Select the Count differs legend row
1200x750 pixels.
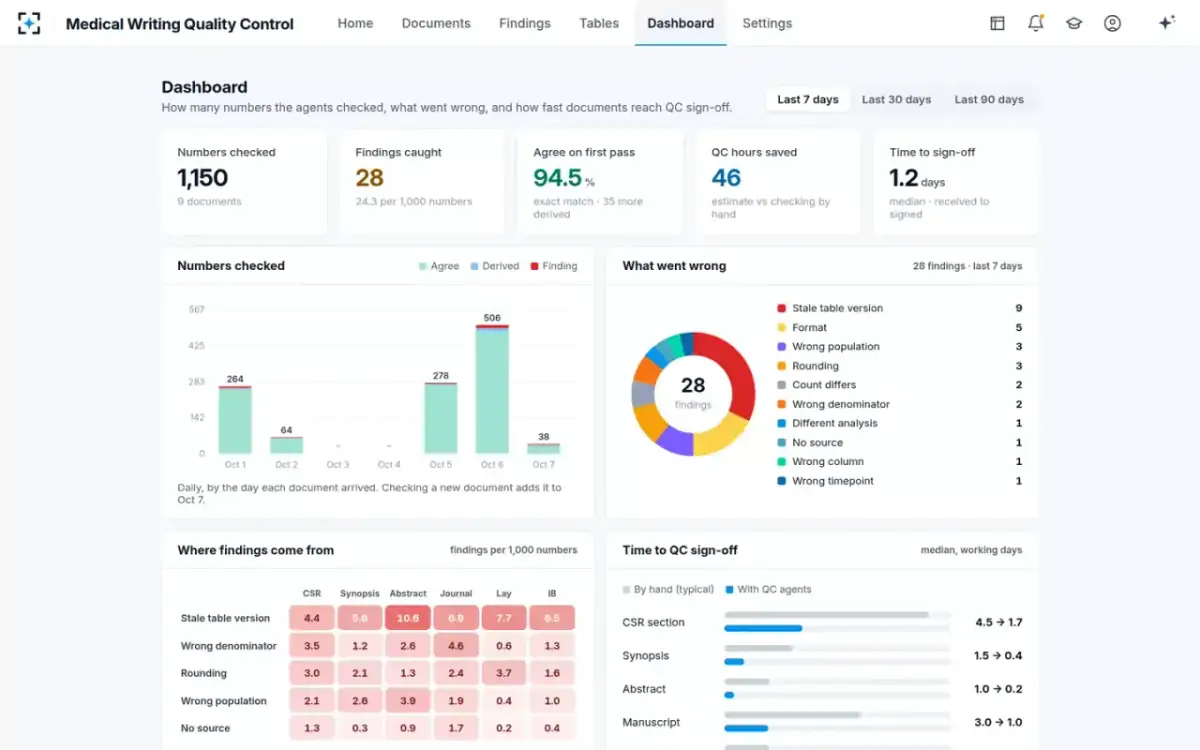pyautogui.click(x=899, y=385)
